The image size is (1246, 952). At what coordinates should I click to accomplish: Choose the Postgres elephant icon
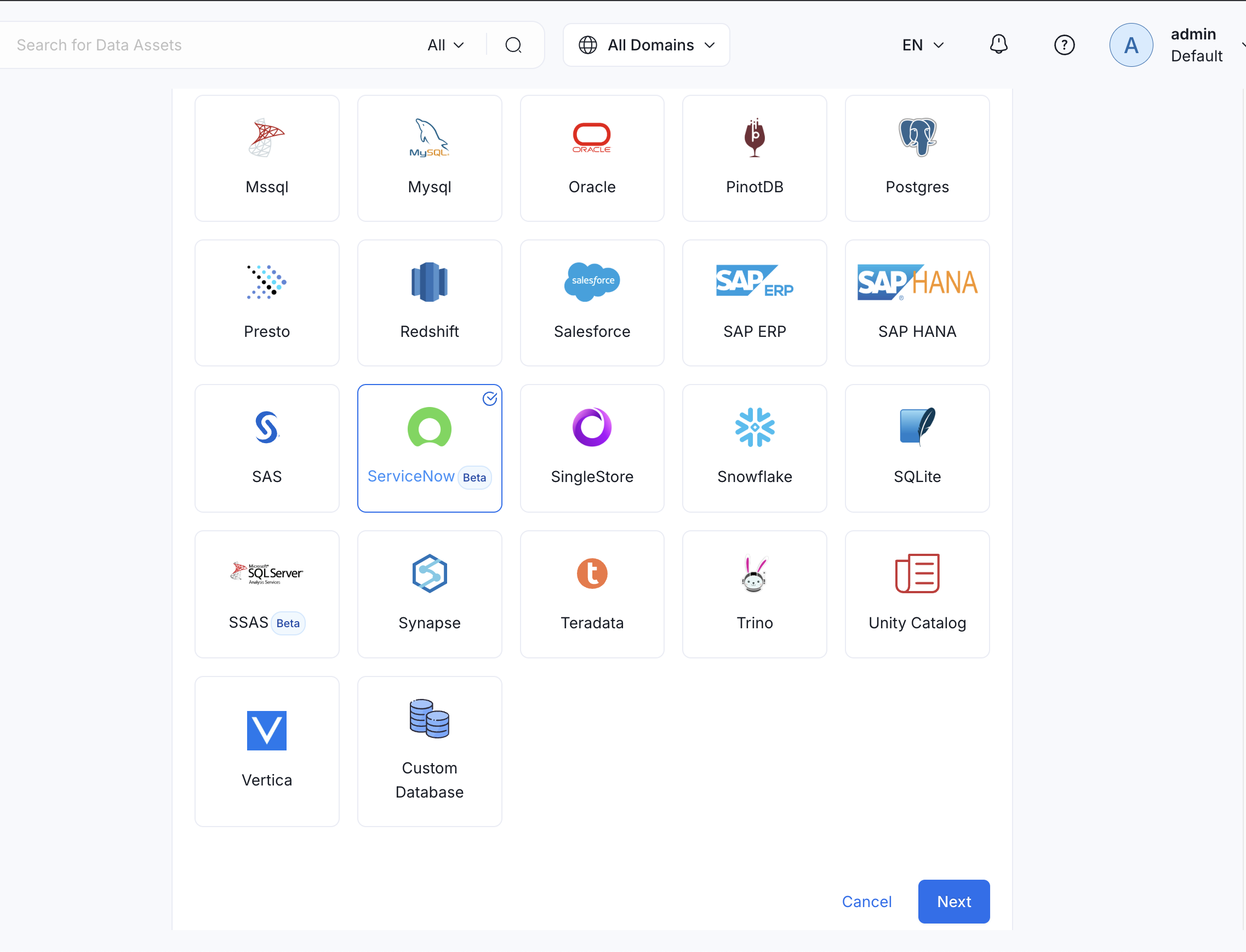click(917, 137)
